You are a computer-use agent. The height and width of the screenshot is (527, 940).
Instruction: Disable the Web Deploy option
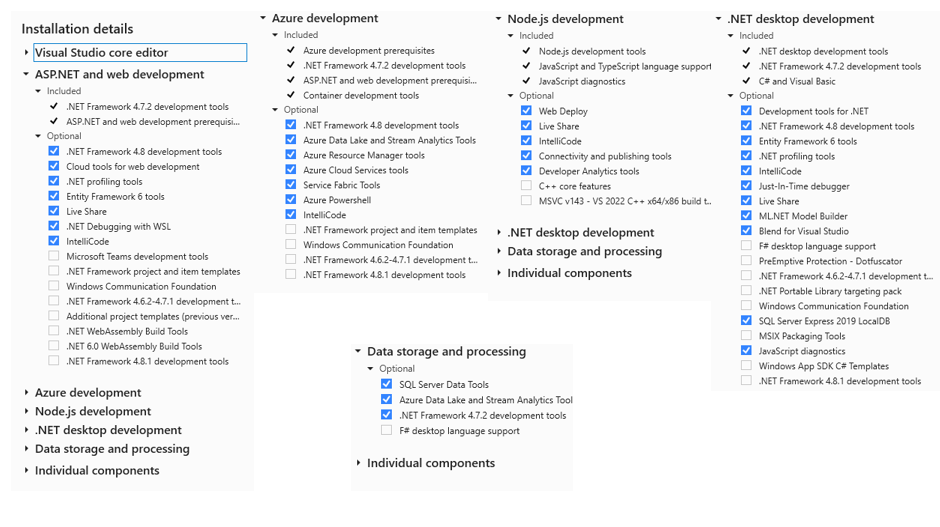(526, 111)
